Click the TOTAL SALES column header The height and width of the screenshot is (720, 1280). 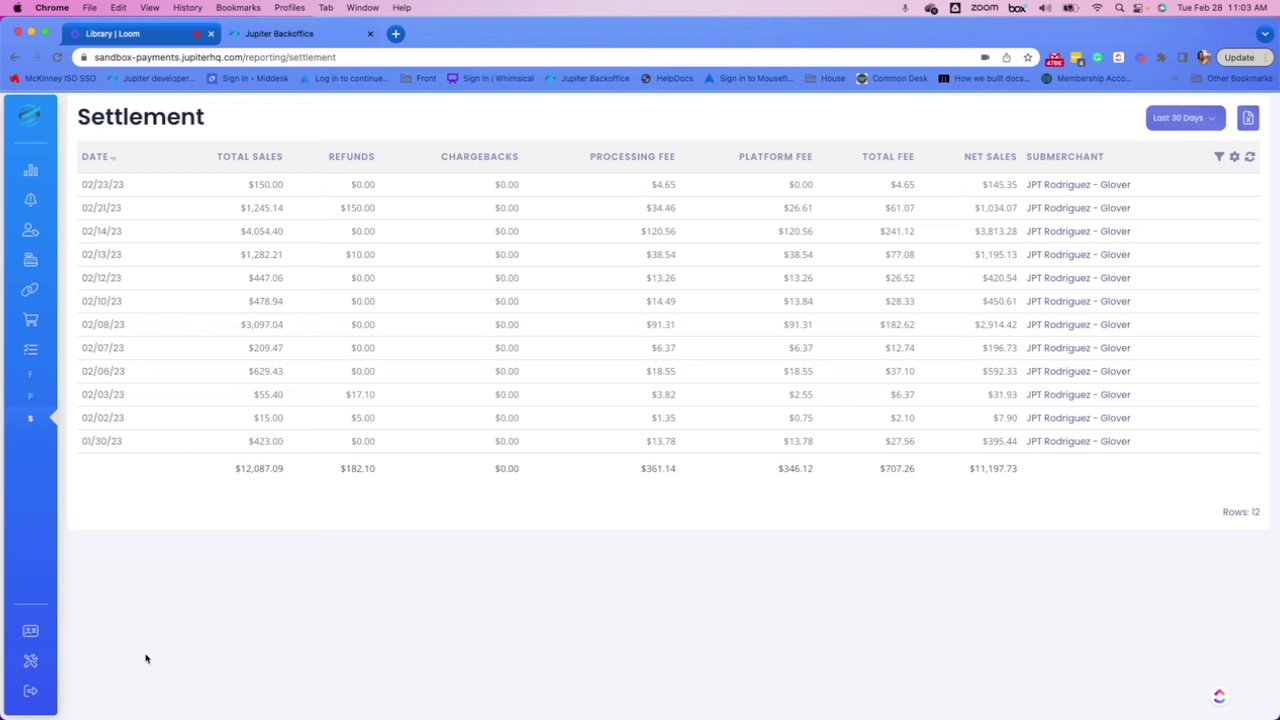[250, 157]
